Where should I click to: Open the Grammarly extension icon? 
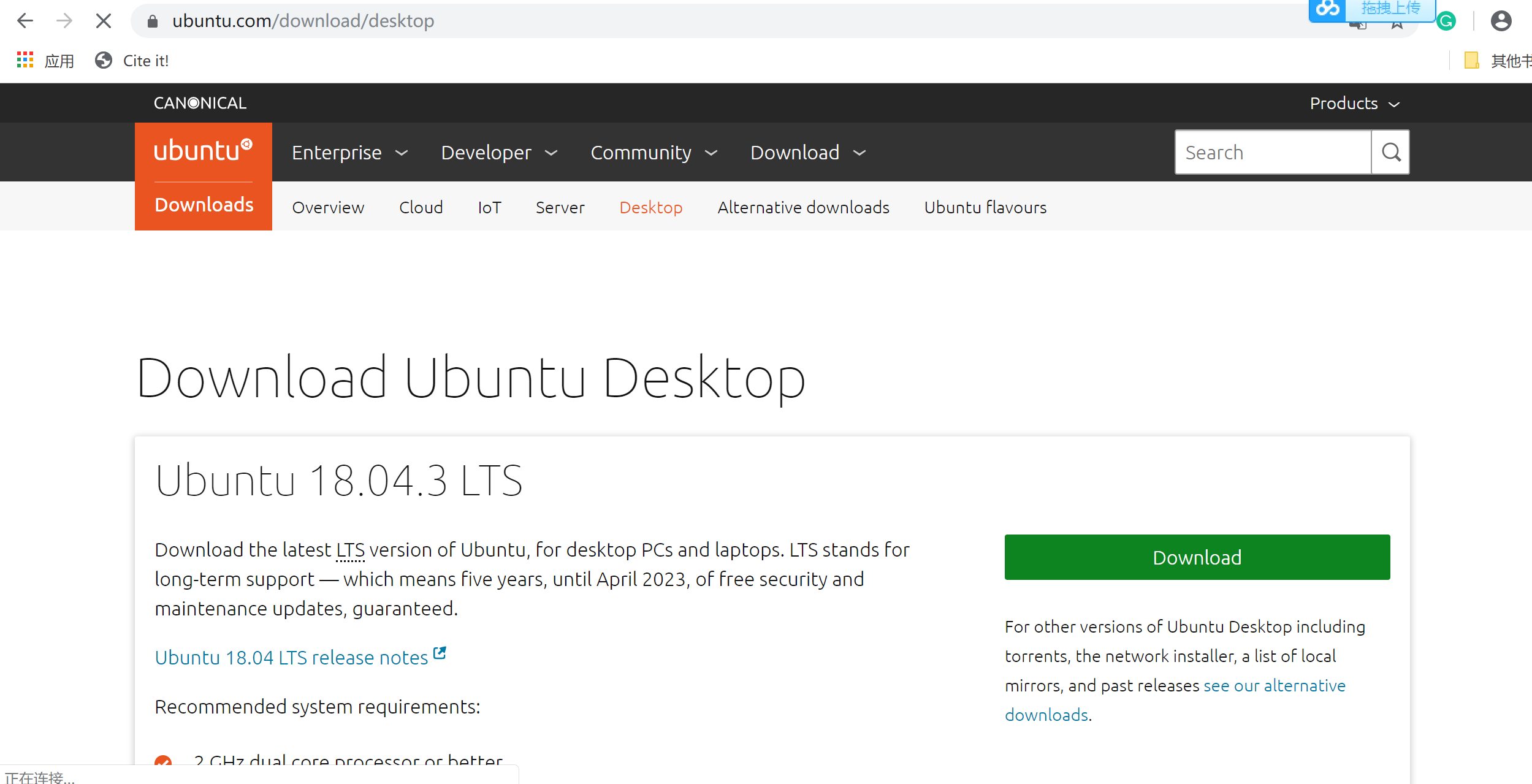point(1446,20)
